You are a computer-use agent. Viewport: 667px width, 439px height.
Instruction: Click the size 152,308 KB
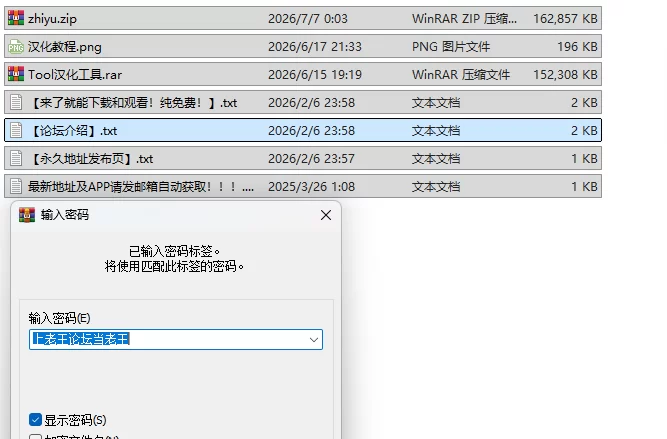click(565, 75)
